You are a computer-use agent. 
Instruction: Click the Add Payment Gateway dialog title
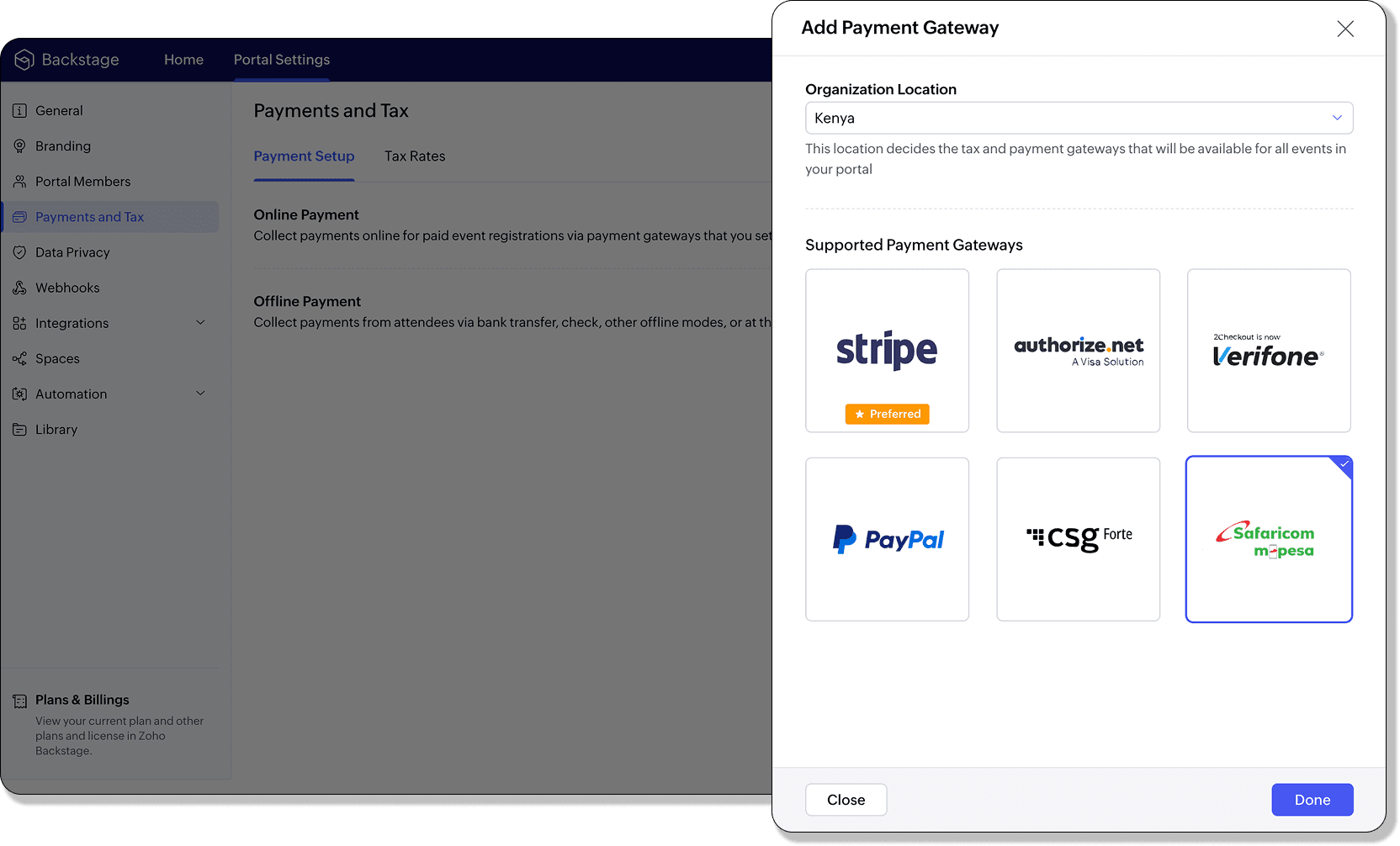(899, 28)
